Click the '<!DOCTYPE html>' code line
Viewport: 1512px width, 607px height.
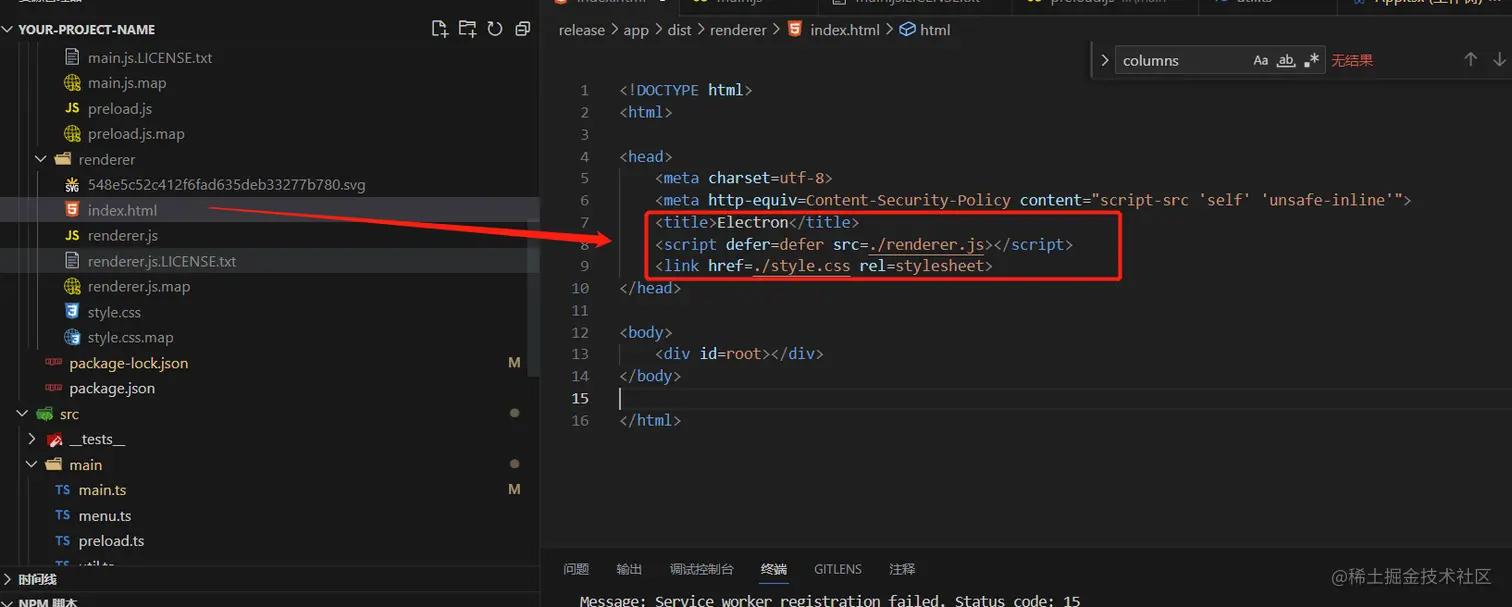[685, 90]
